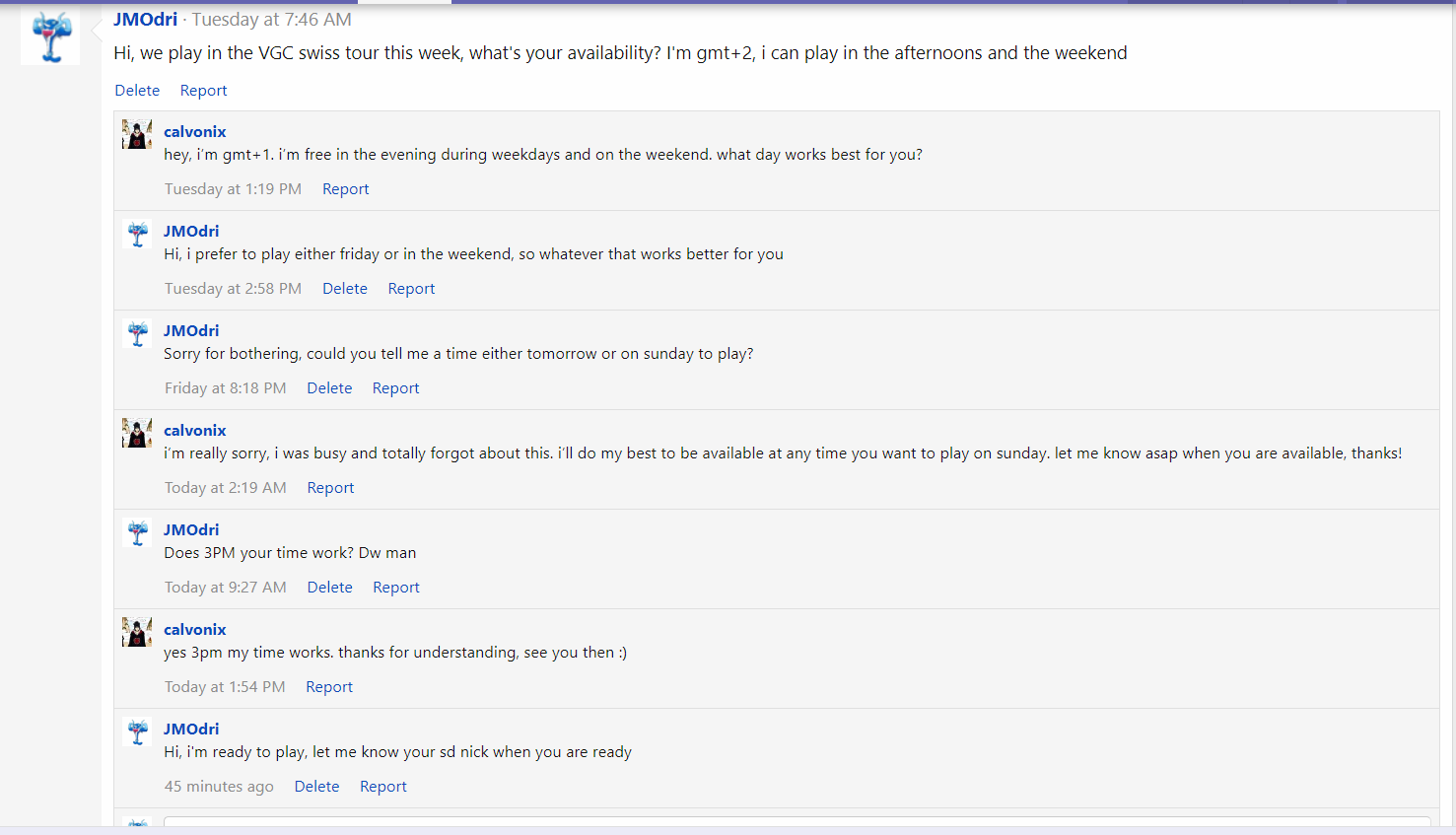Open calvonix's avatar on the gmt+1 reply
The image size is (1456, 835).
(137, 134)
